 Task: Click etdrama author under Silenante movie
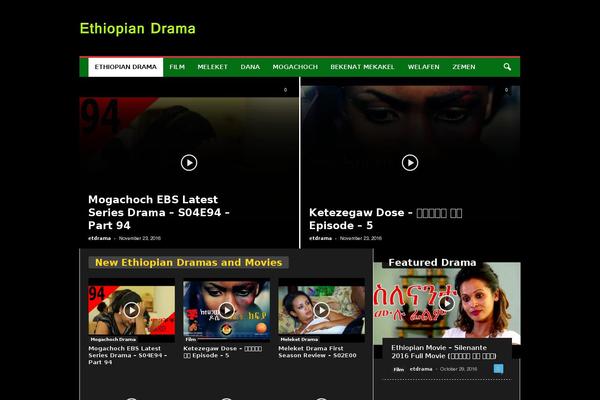pyautogui.click(x=421, y=369)
